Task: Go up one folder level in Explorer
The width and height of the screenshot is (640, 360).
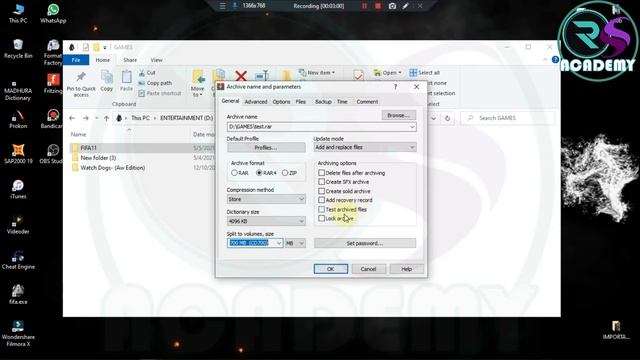Action: pos(107,118)
